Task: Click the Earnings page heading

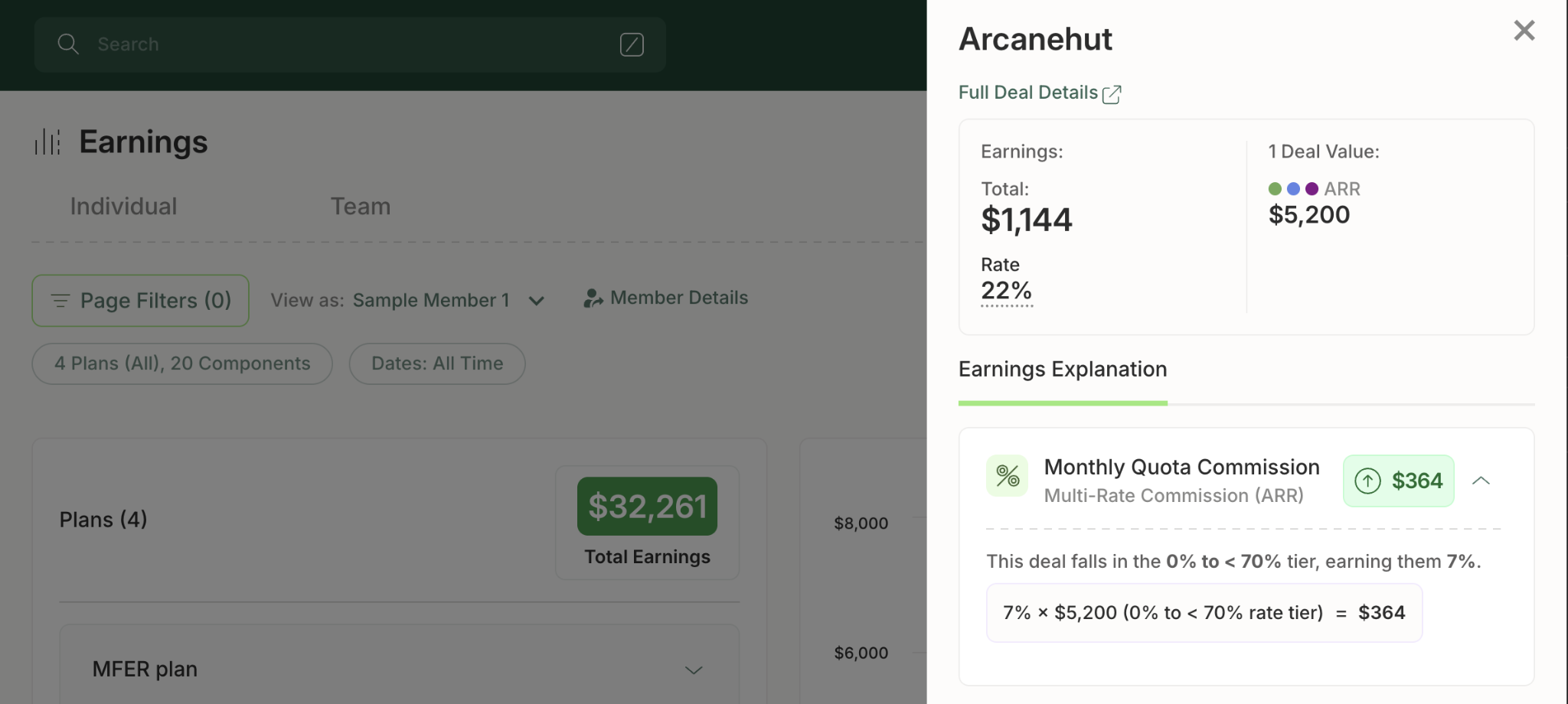Action: tap(143, 142)
